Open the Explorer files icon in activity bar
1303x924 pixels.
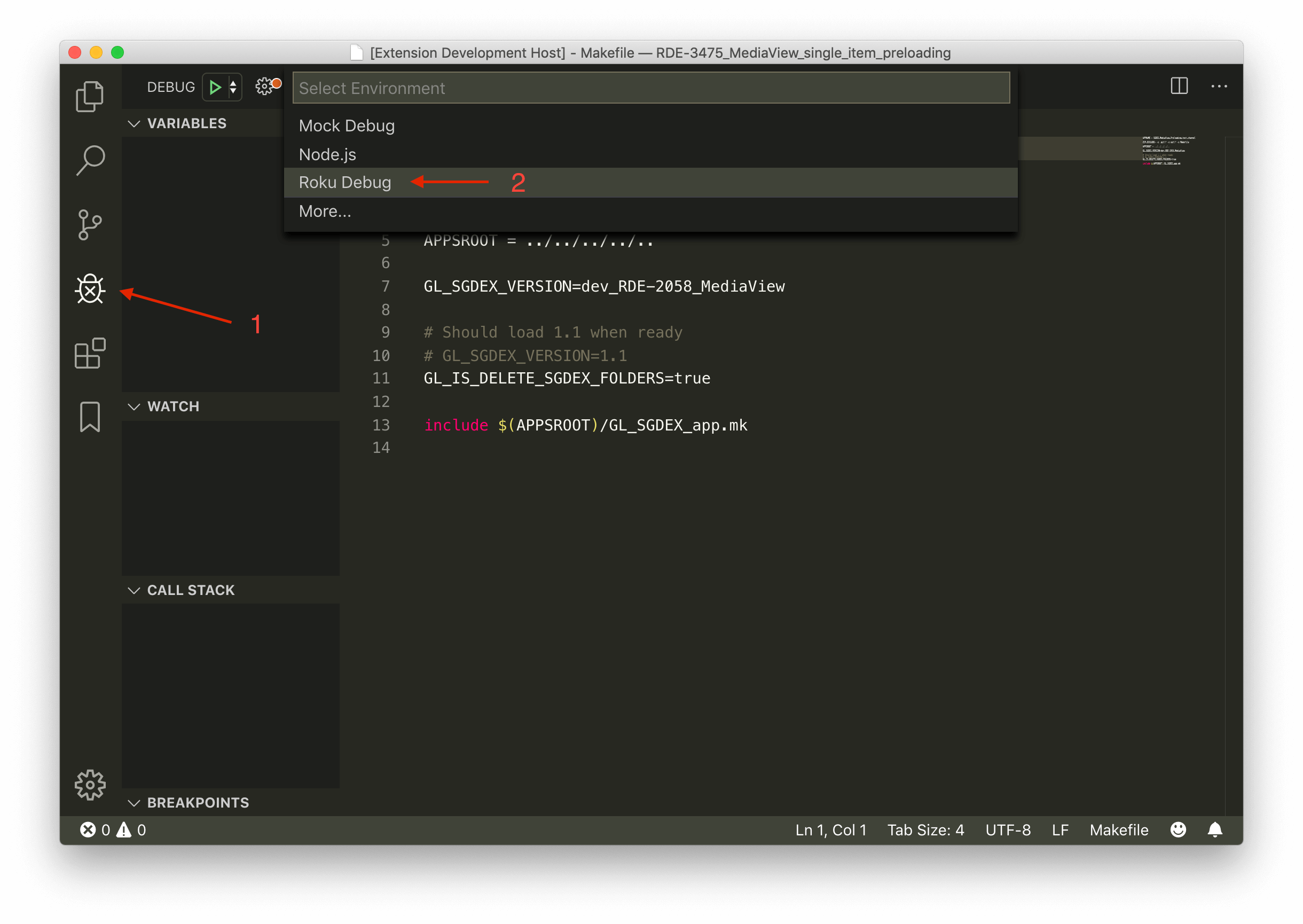[x=90, y=96]
